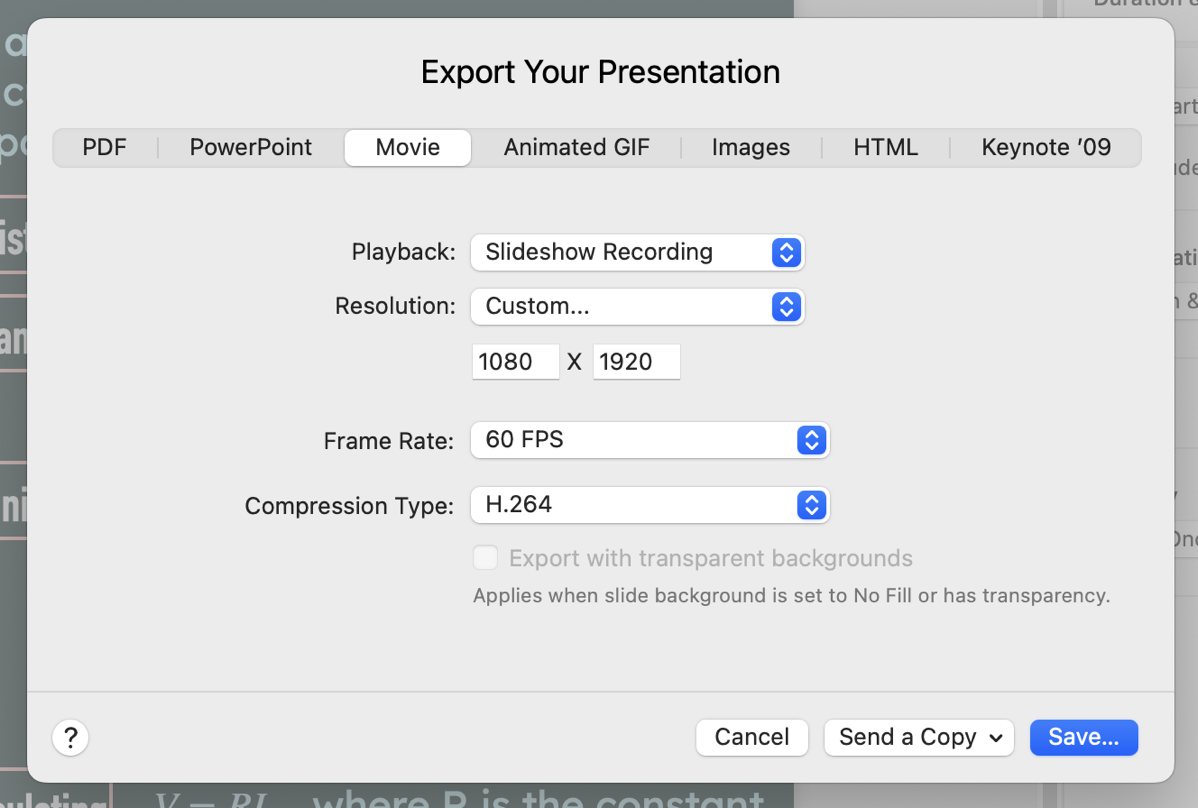Switch to the PDF export tab
Screen dimensions: 1198x808
(105, 148)
